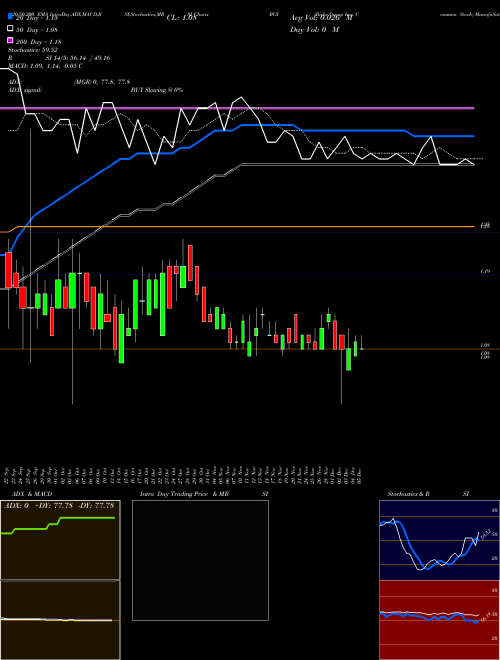Click the tallest red candle at the price peak

(190, 263)
